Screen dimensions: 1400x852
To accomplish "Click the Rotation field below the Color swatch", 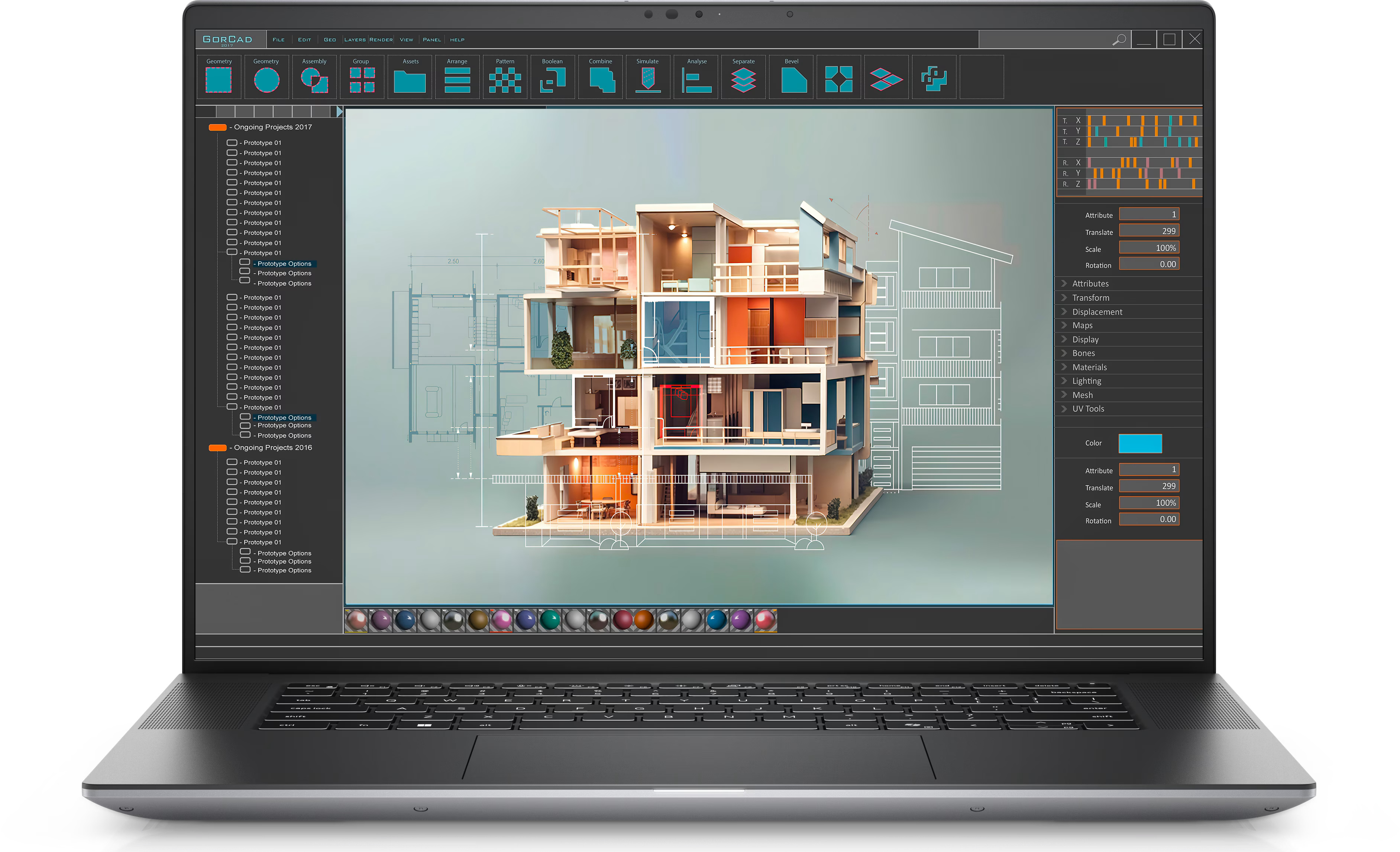I will tap(1149, 520).
